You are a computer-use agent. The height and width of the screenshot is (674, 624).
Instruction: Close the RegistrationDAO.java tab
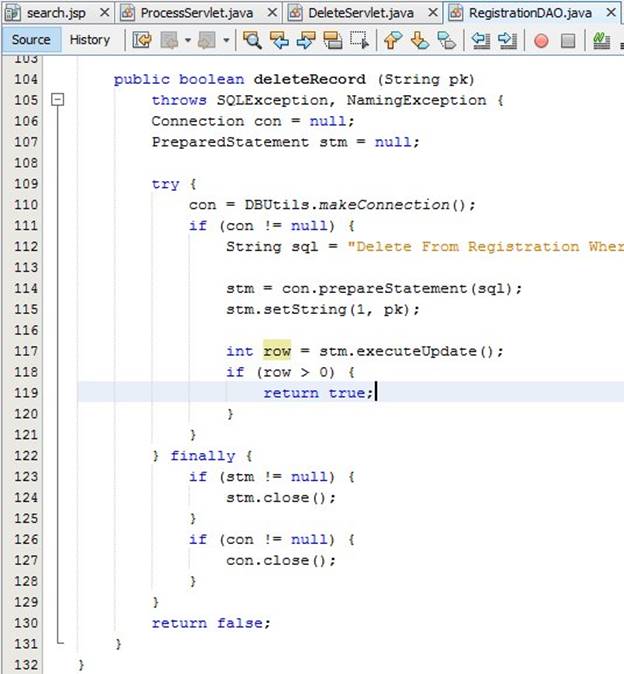tap(611, 13)
